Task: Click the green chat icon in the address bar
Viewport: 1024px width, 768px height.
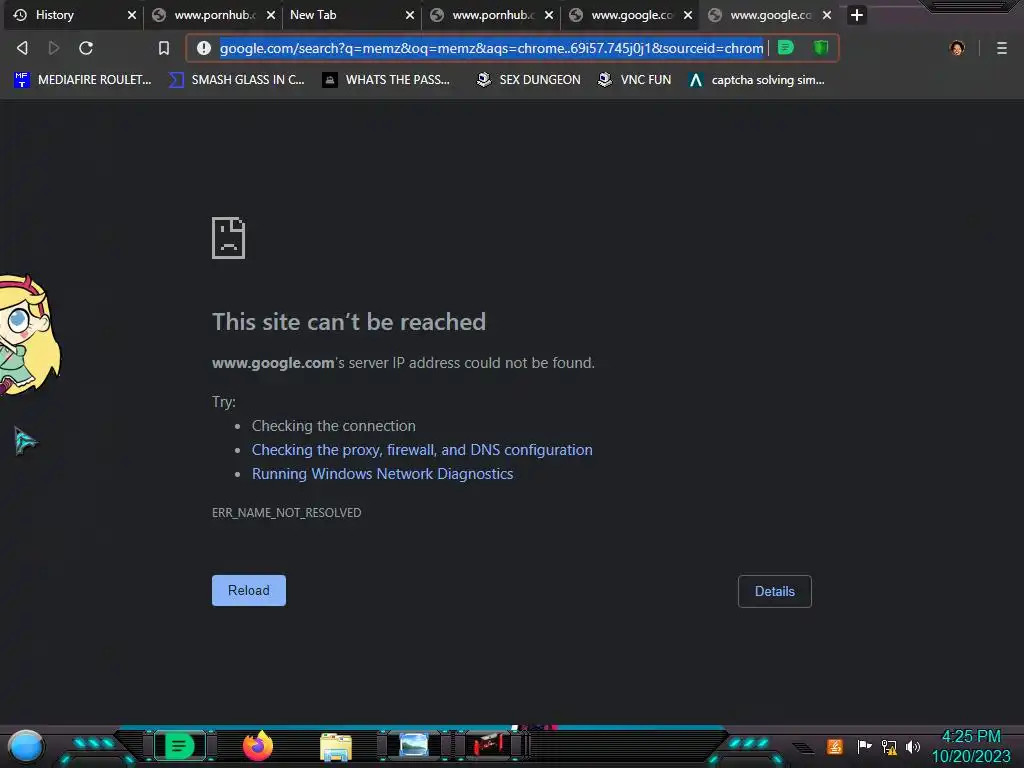Action: 786,48
